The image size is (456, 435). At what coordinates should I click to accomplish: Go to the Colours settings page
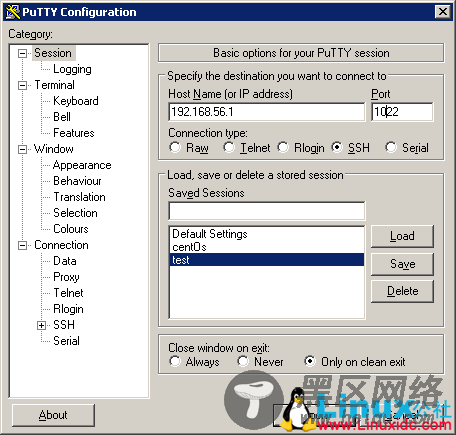pos(71,229)
